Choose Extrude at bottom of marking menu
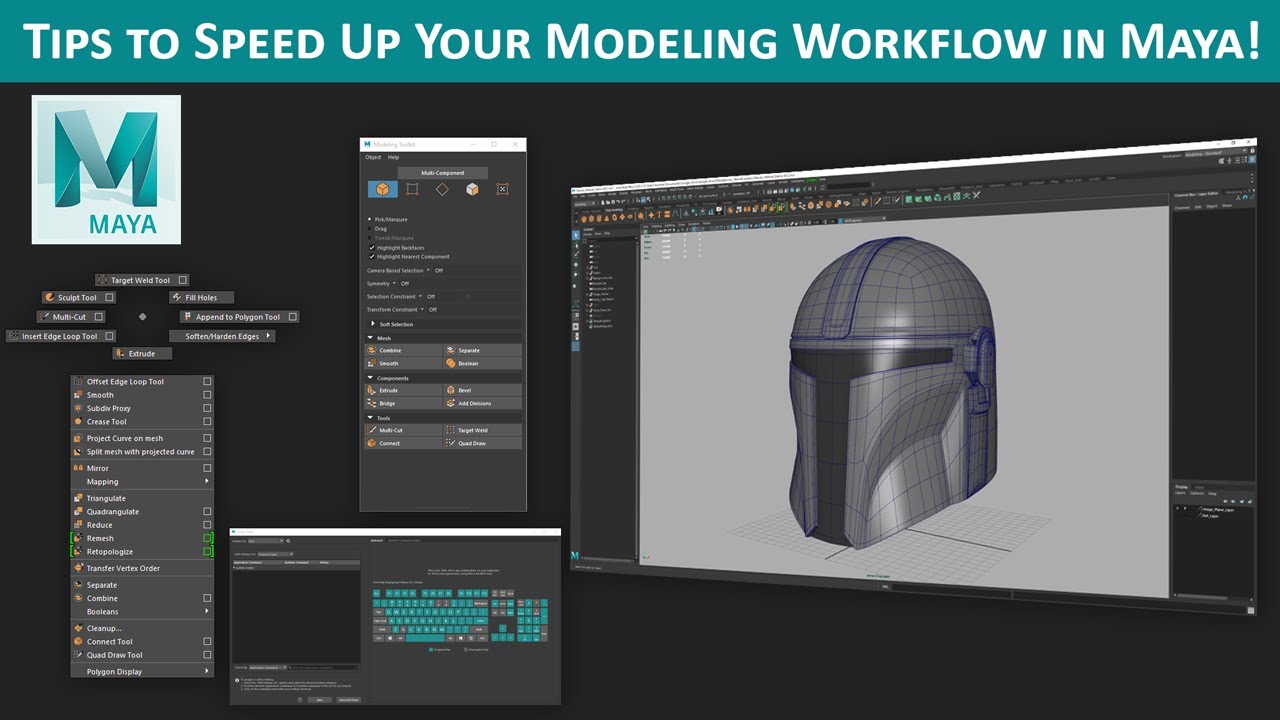Screen dimensions: 1280x720 142,353
